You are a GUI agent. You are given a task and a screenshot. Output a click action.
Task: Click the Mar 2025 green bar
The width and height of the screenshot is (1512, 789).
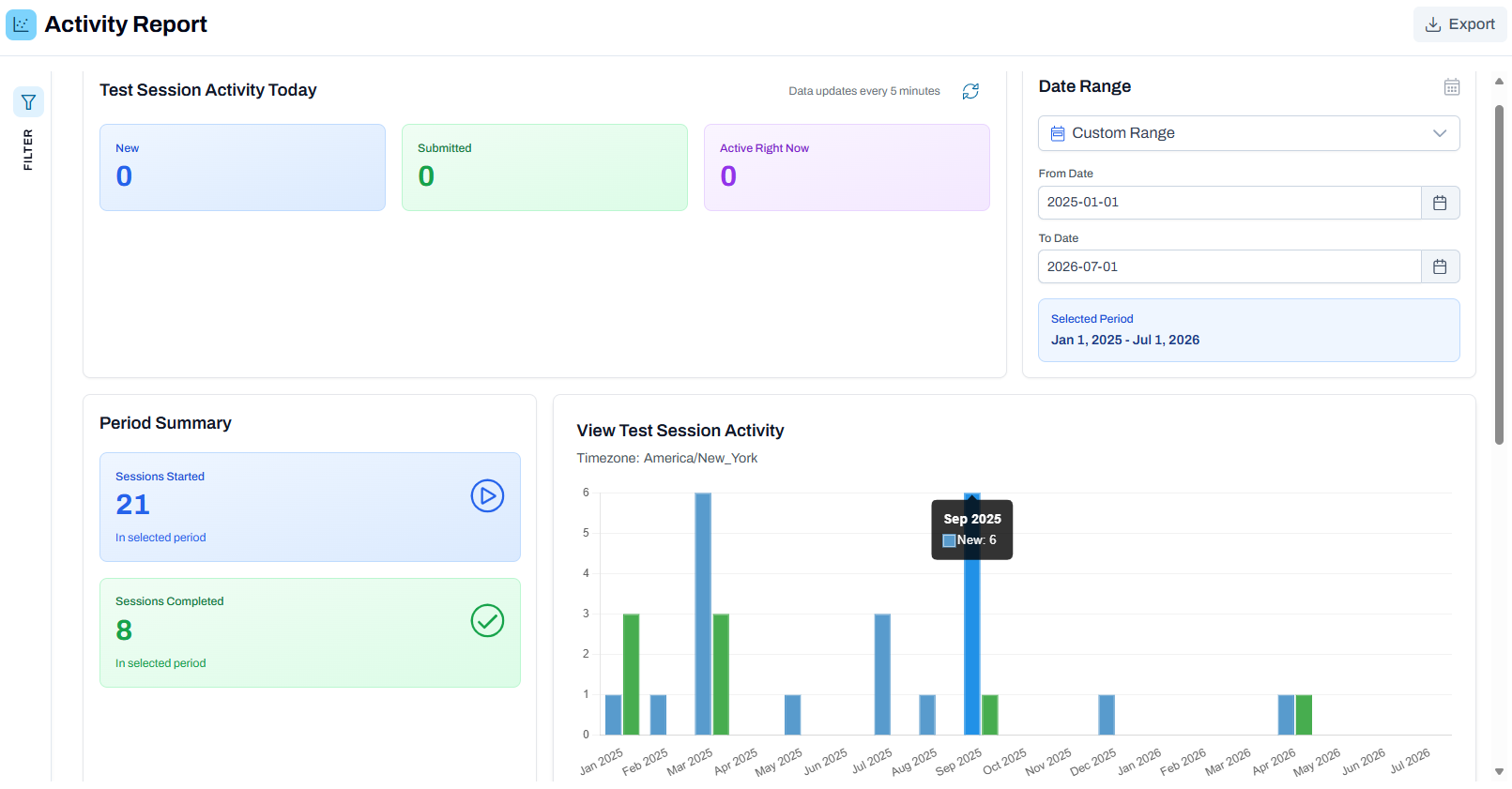[x=721, y=675]
